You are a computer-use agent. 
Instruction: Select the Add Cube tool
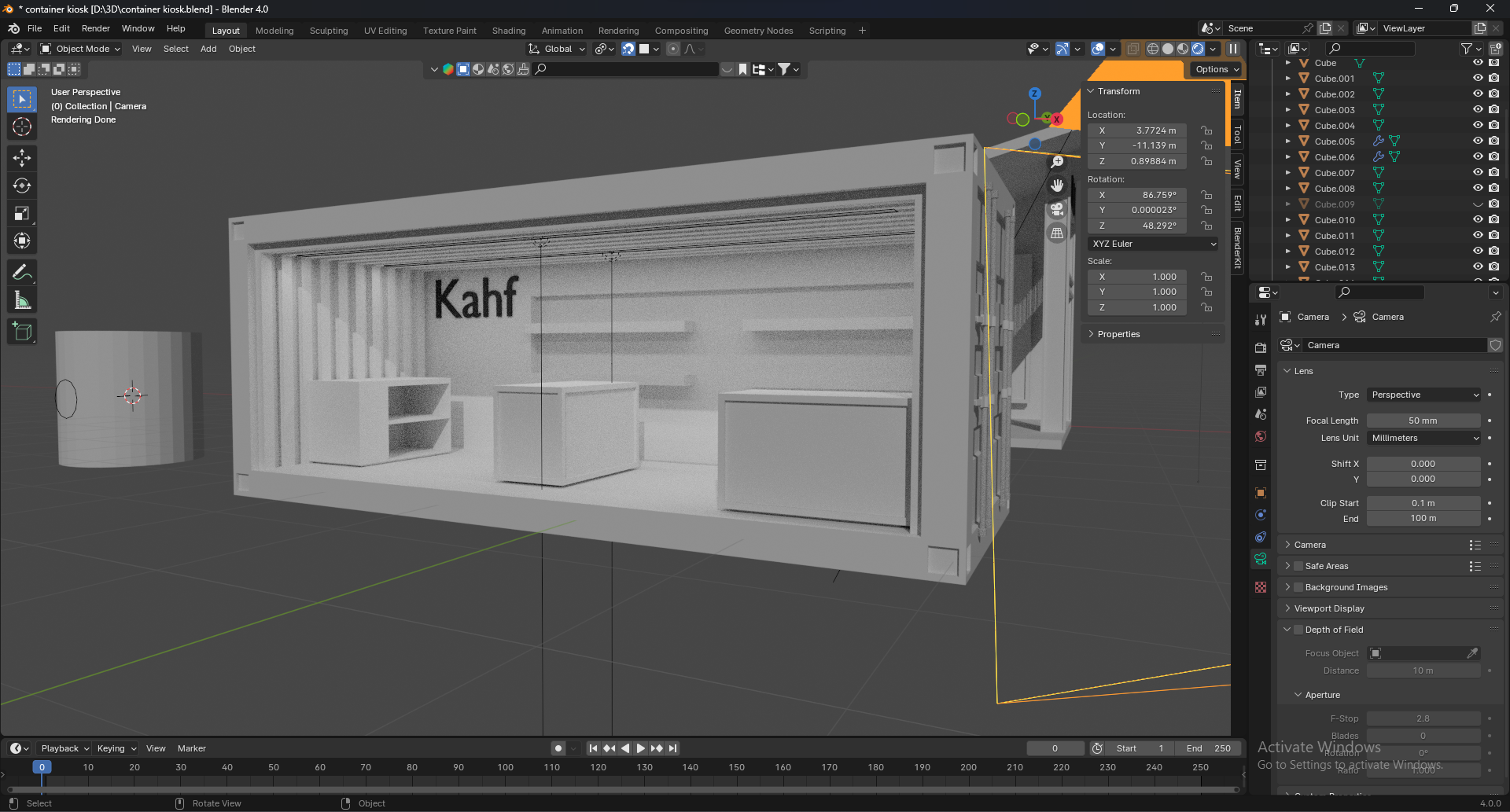[22, 332]
